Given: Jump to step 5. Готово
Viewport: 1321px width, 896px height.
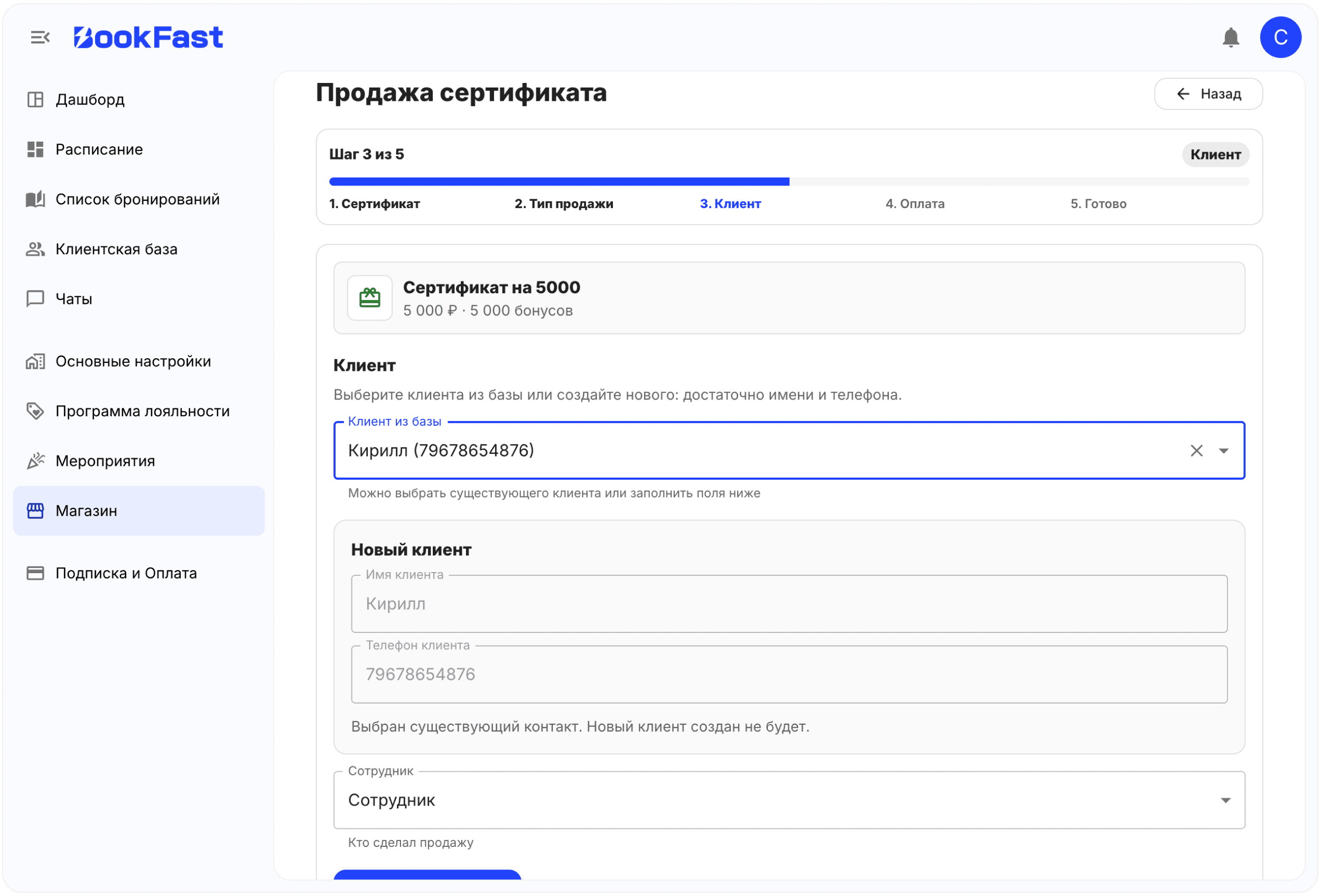Looking at the screenshot, I should tap(1098, 203).
